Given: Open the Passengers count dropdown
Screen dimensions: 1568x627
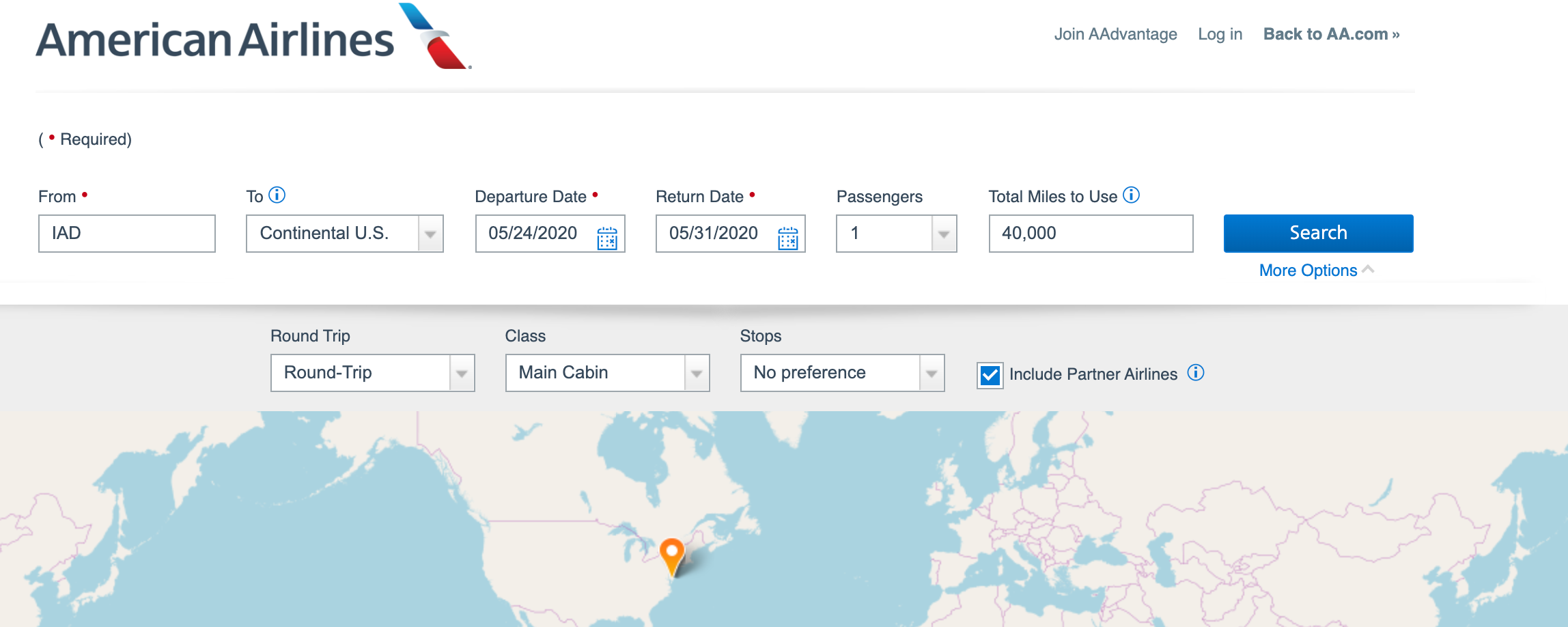Looking at the screenshot, I should coord(944,234).
